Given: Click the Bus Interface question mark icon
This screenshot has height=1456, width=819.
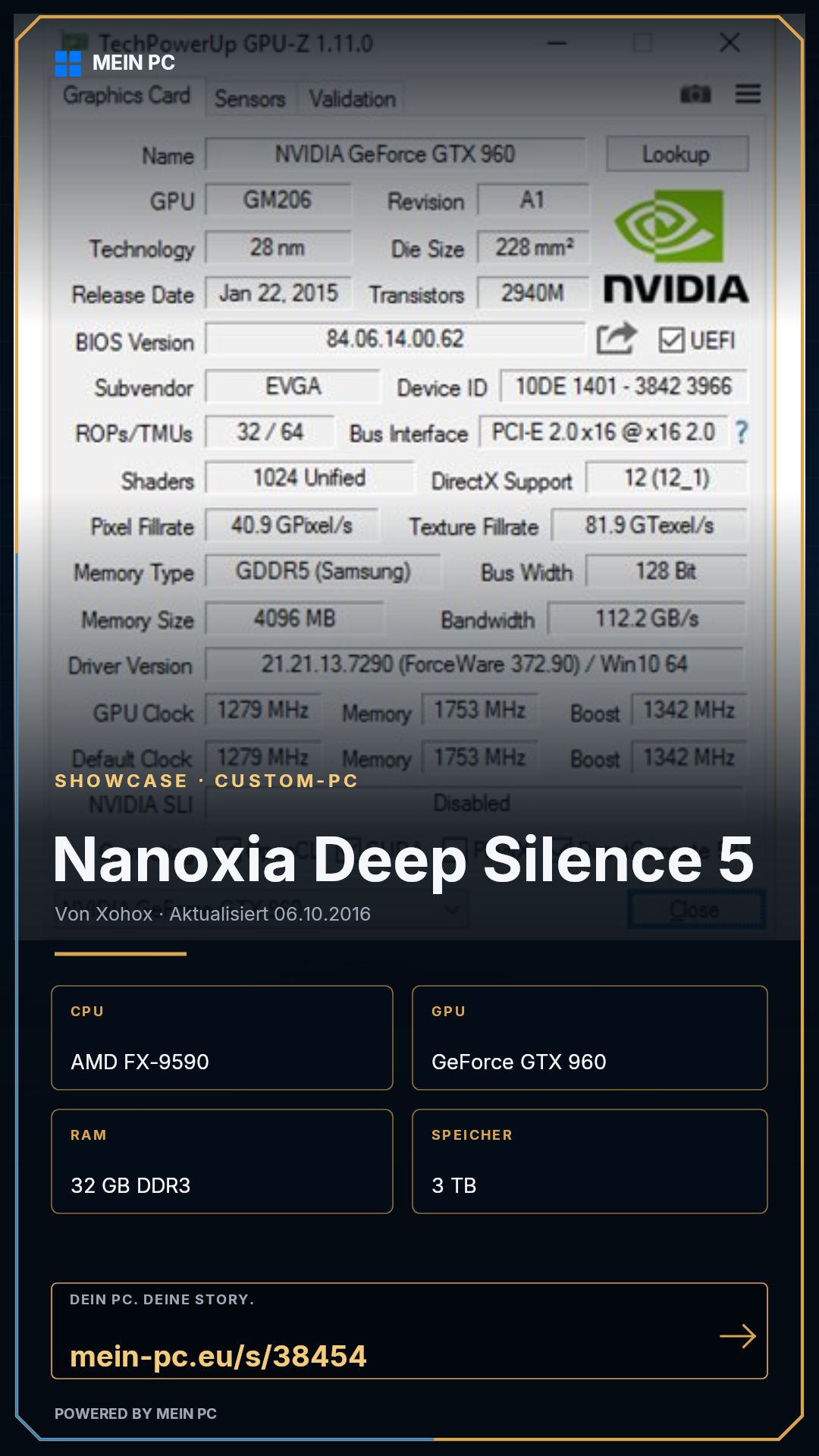Looking at the screenshot, I should click(x=741, y=432).
